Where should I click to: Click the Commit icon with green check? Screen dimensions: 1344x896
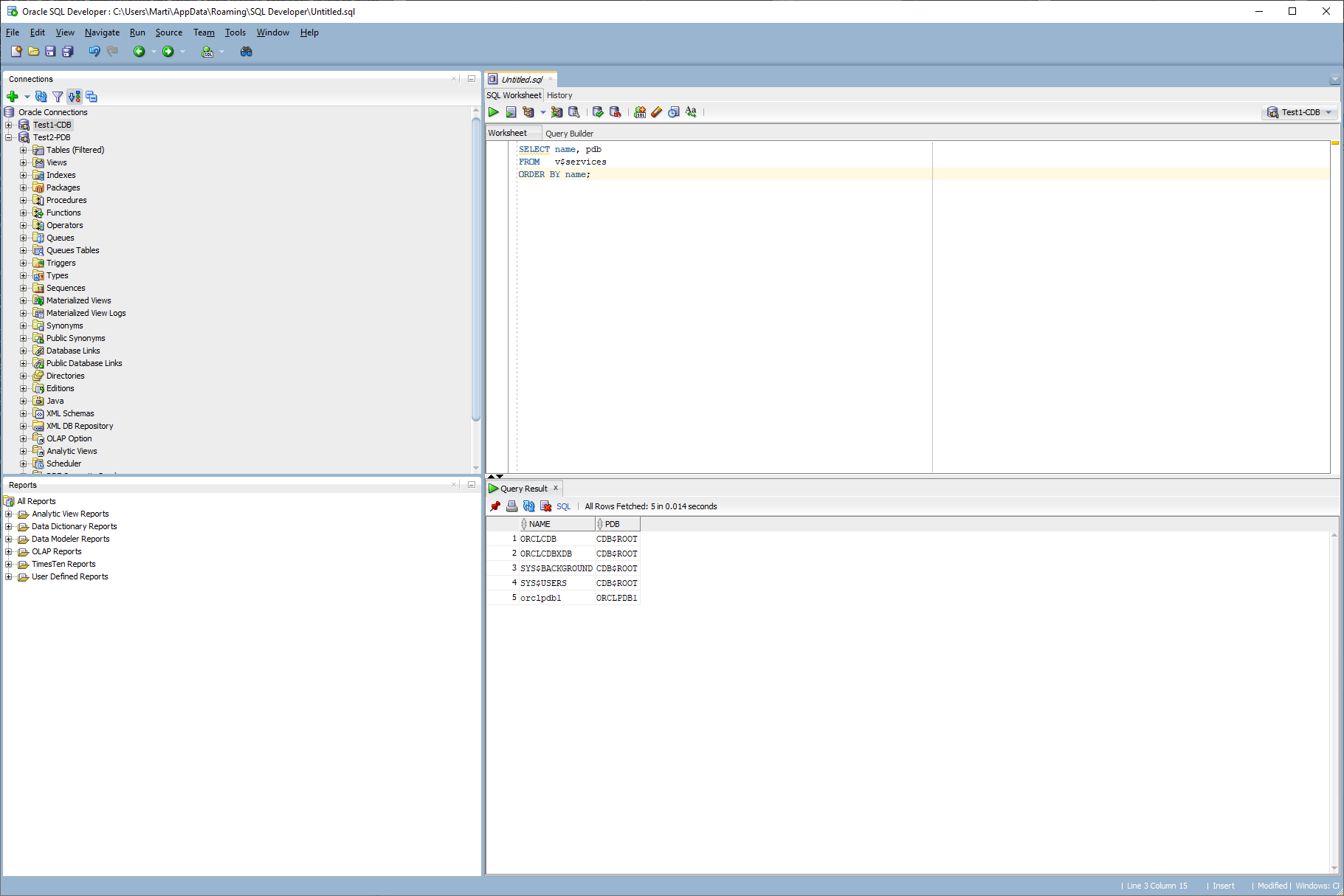(x=598, y=112)
